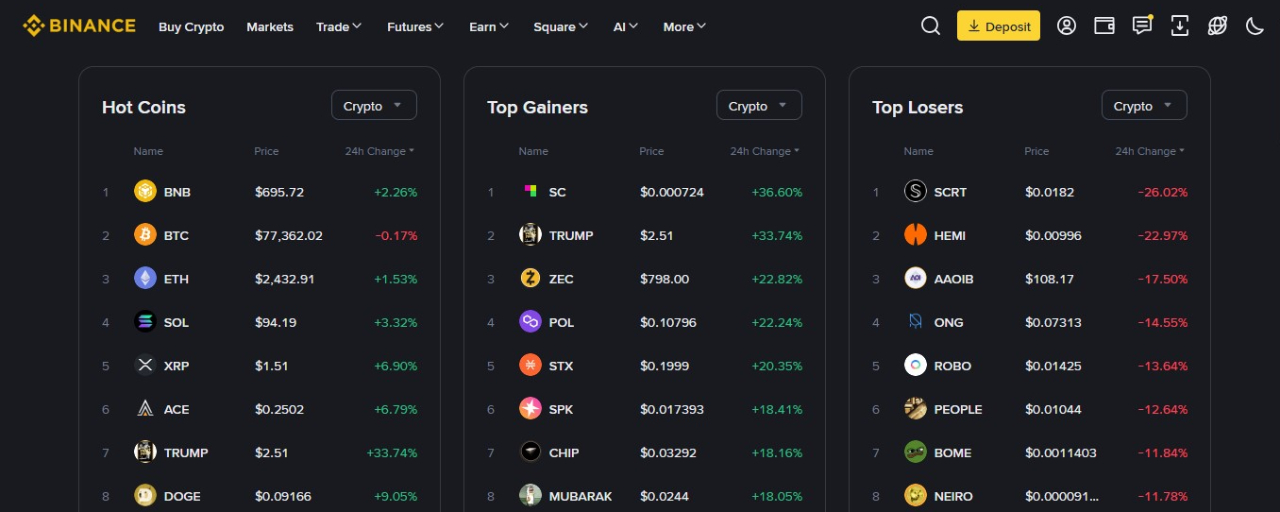Click the Binance logo
Viewport: 1280px width, 512px height.
tap(79, 26)
